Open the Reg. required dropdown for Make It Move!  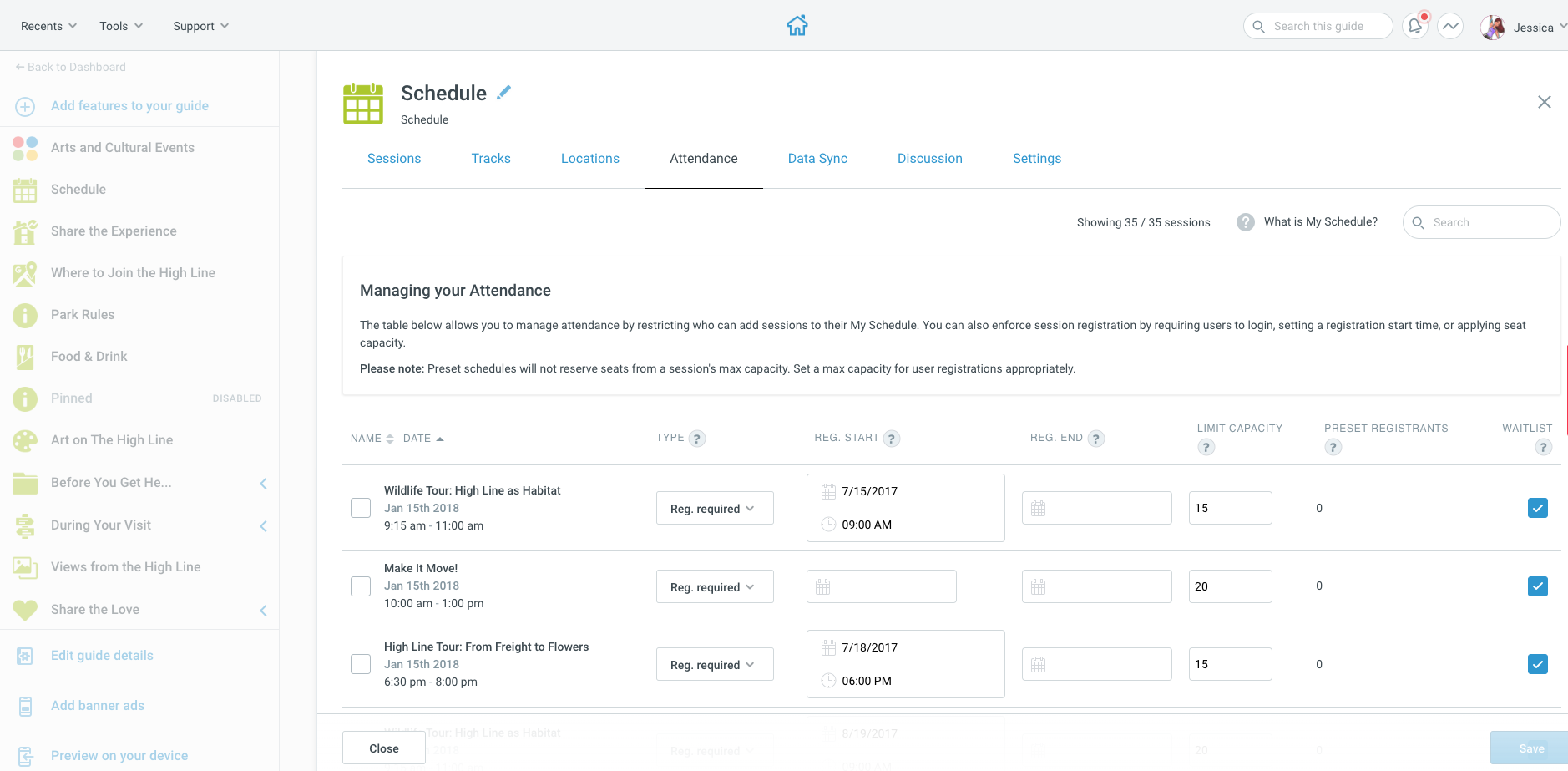click(x=715, y=586)
